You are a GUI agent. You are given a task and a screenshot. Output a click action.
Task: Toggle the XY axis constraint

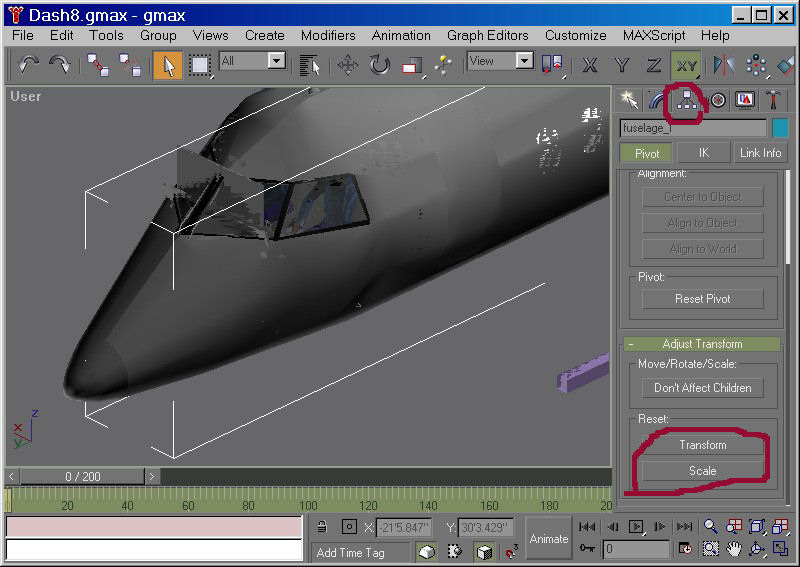(x=686, y=65)
